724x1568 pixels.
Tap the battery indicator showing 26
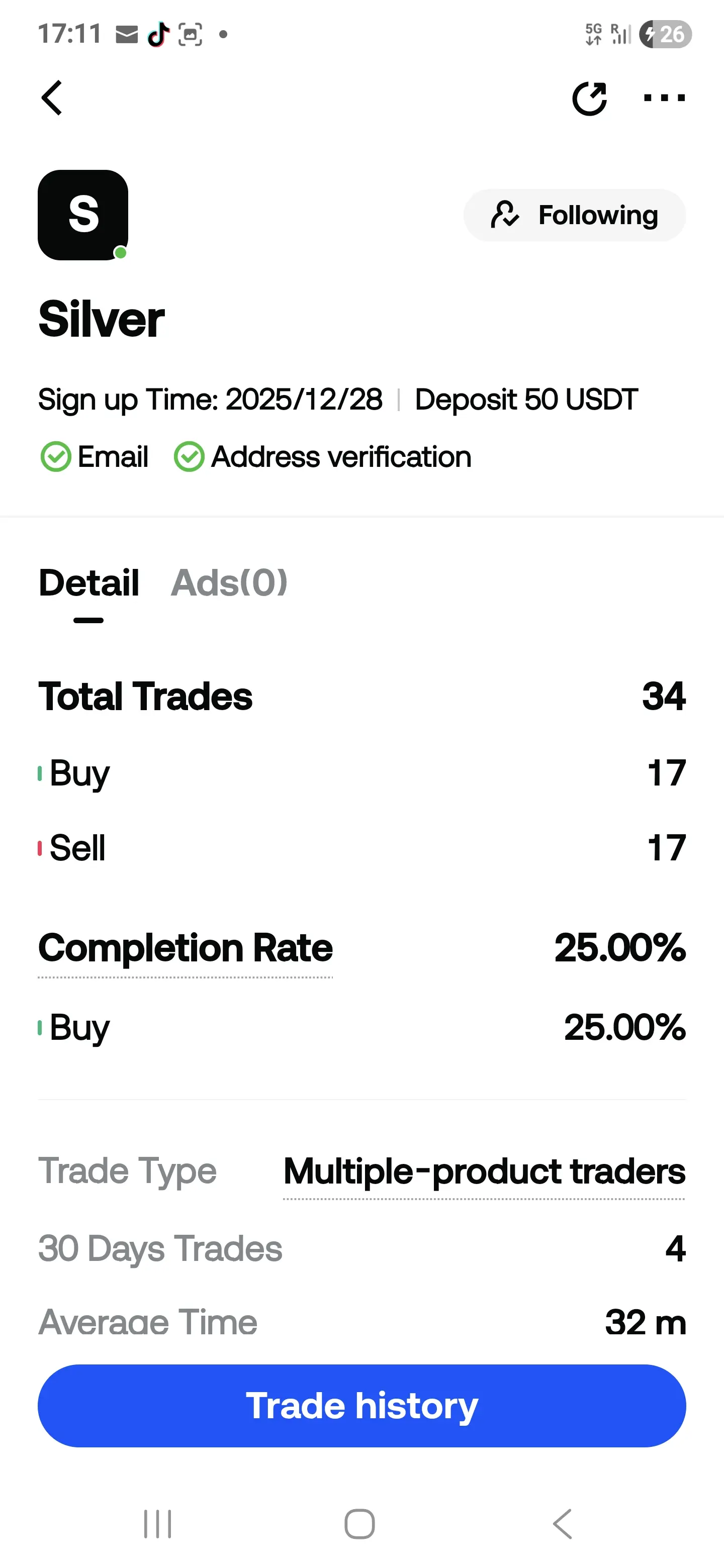coord(665,34)
